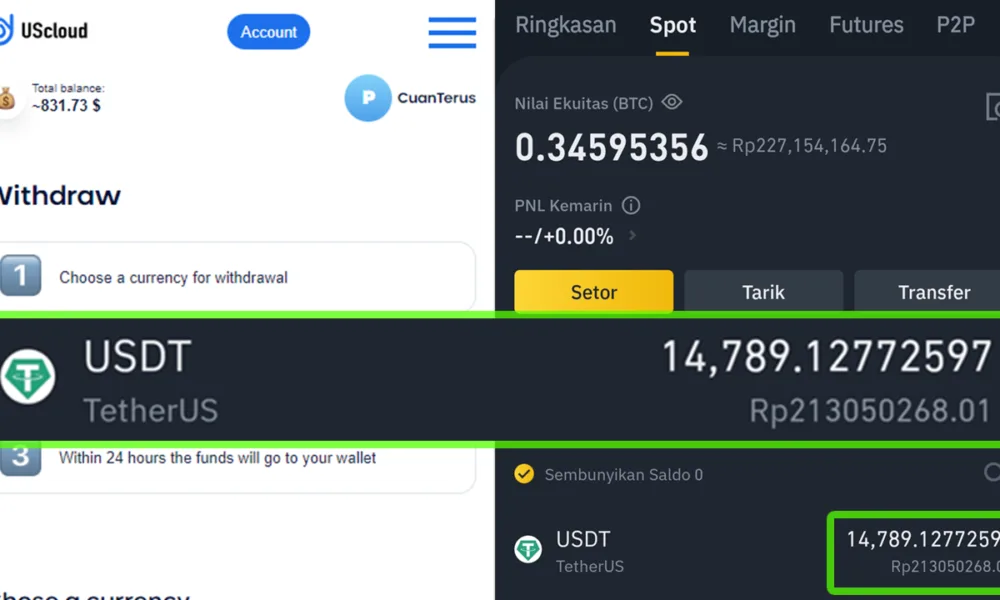Click the step 1 badge in withdrawal guide
Viewport: 1000px width, 600px height.
(22, 276)
